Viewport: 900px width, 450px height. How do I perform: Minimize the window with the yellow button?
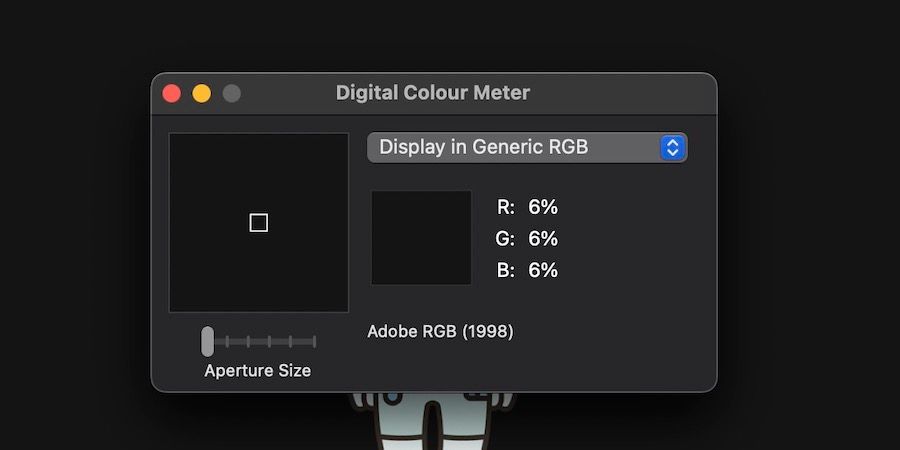pos(201,93)
